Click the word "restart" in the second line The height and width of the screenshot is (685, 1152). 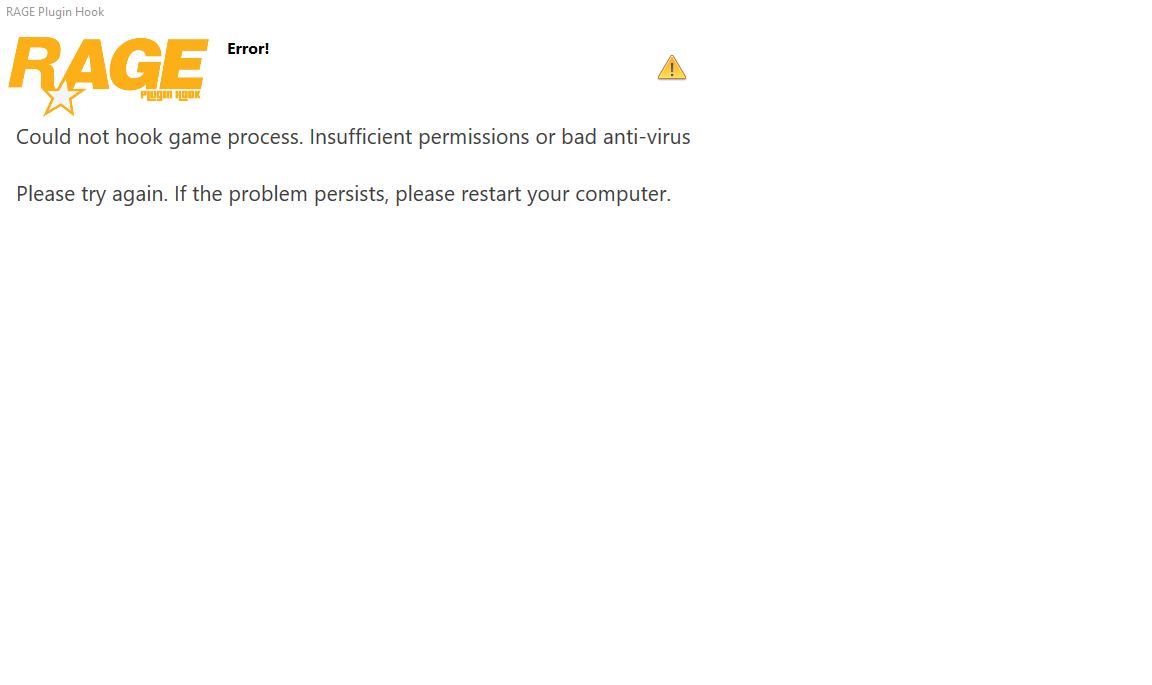click(x=491, y=194)
